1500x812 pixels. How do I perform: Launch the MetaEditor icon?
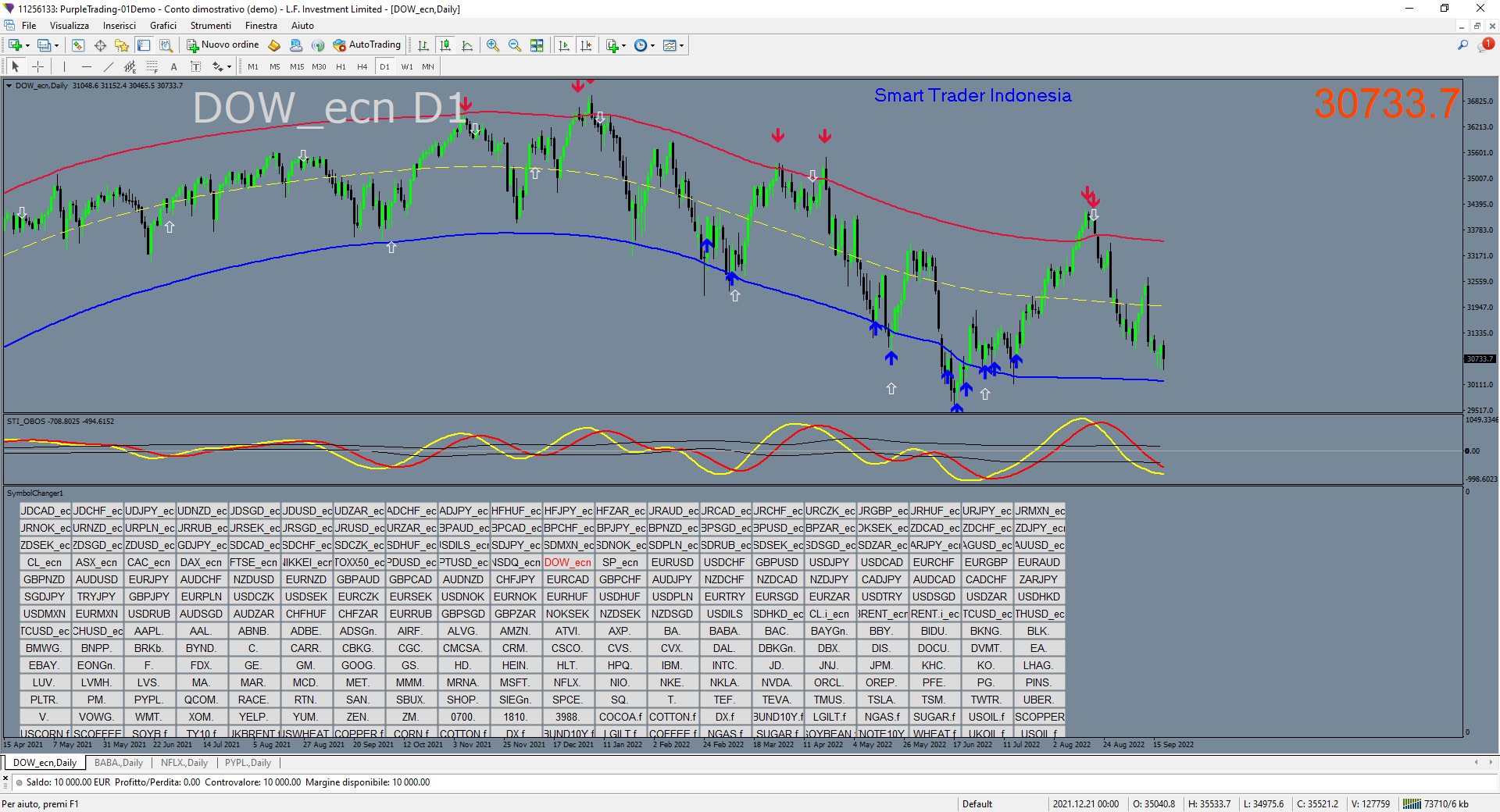[274, 45]
